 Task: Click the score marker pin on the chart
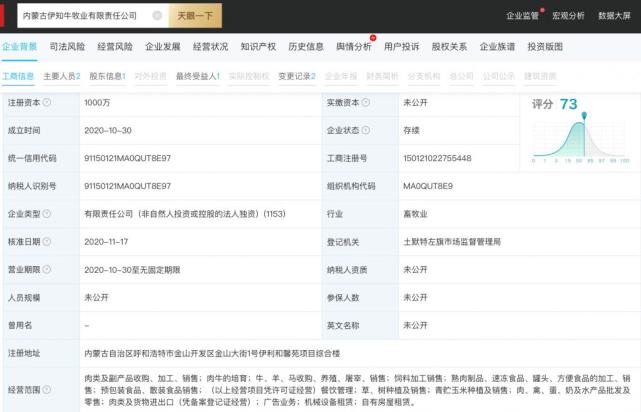[584, 116]
